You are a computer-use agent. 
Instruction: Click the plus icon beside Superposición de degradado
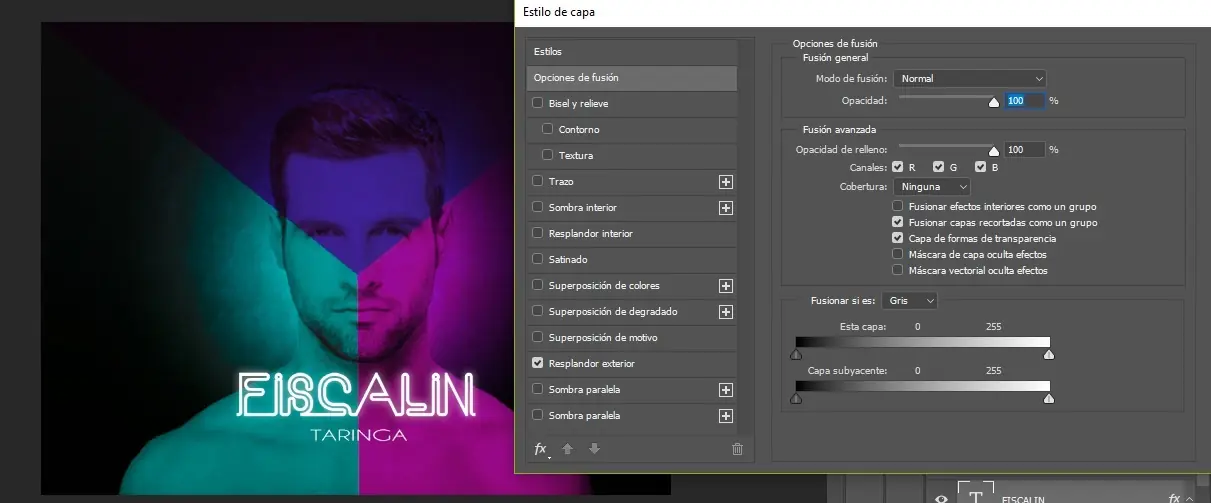[x=726, y=312]
